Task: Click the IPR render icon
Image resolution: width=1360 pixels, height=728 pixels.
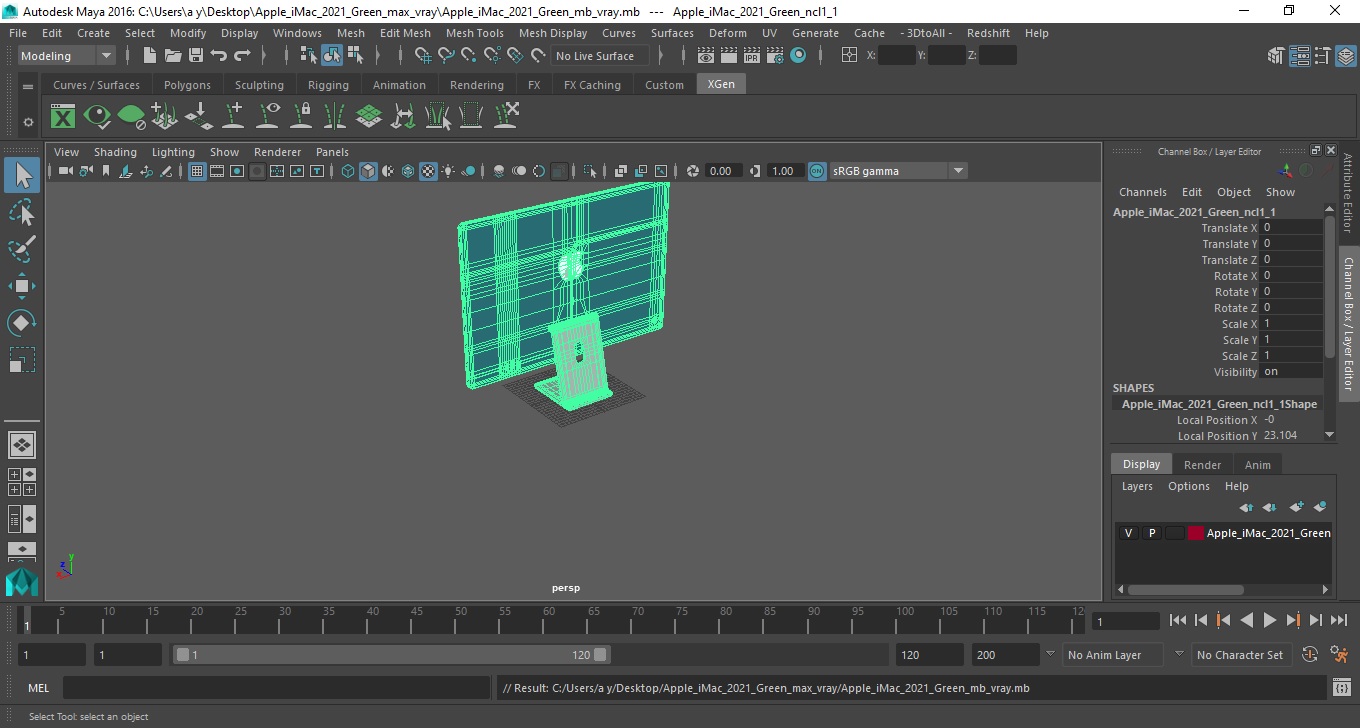Action: click(752, 56)
